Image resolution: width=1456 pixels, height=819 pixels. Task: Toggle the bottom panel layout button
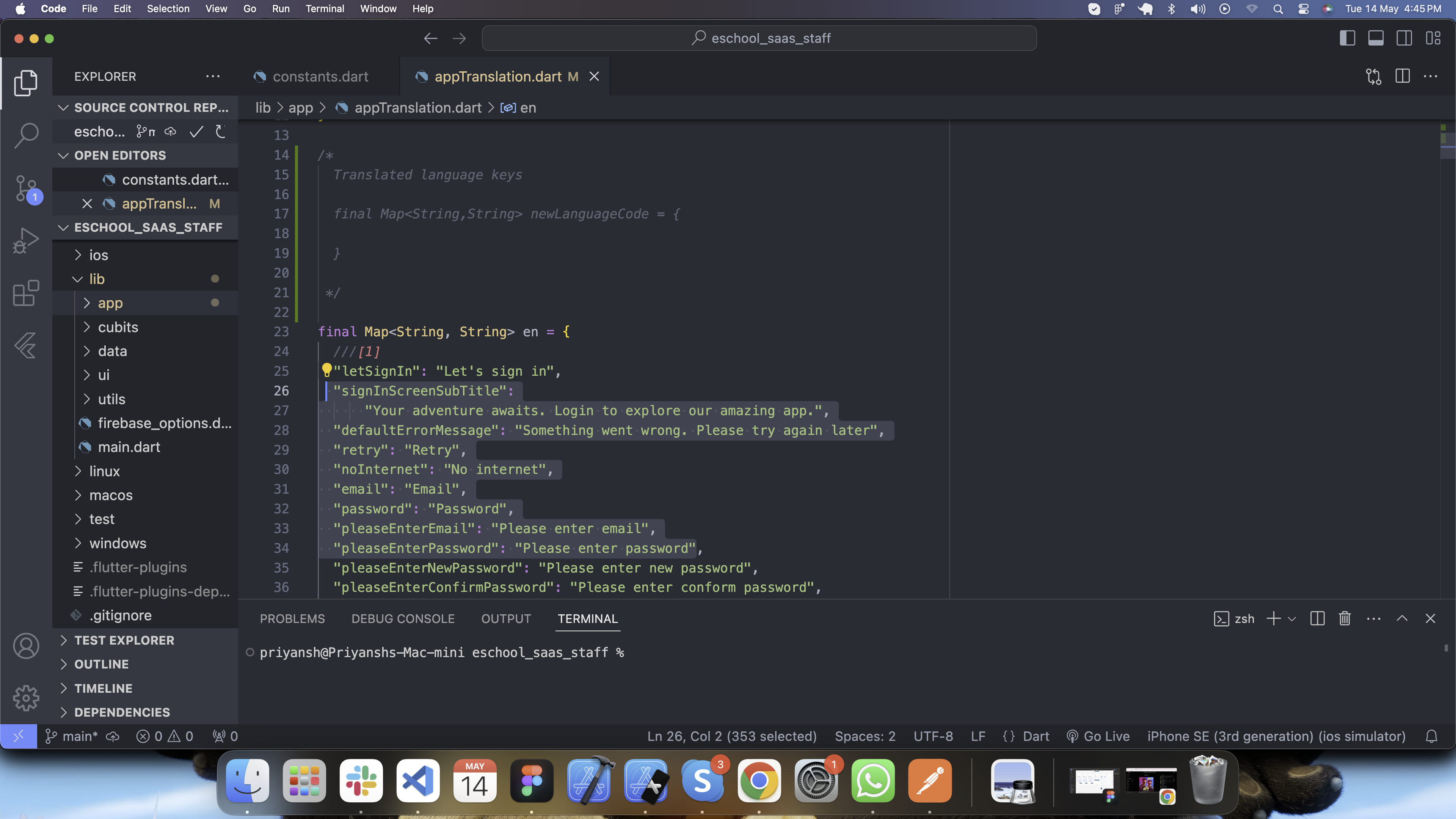coord(1376,38)
